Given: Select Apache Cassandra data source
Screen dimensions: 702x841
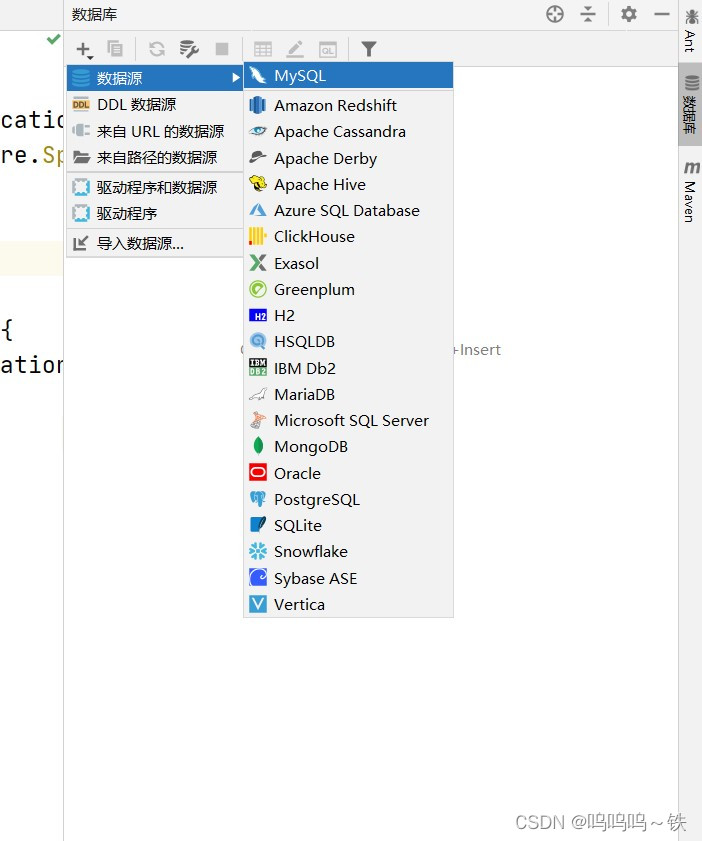Looking at the screenshot, I should click(349, 131).
